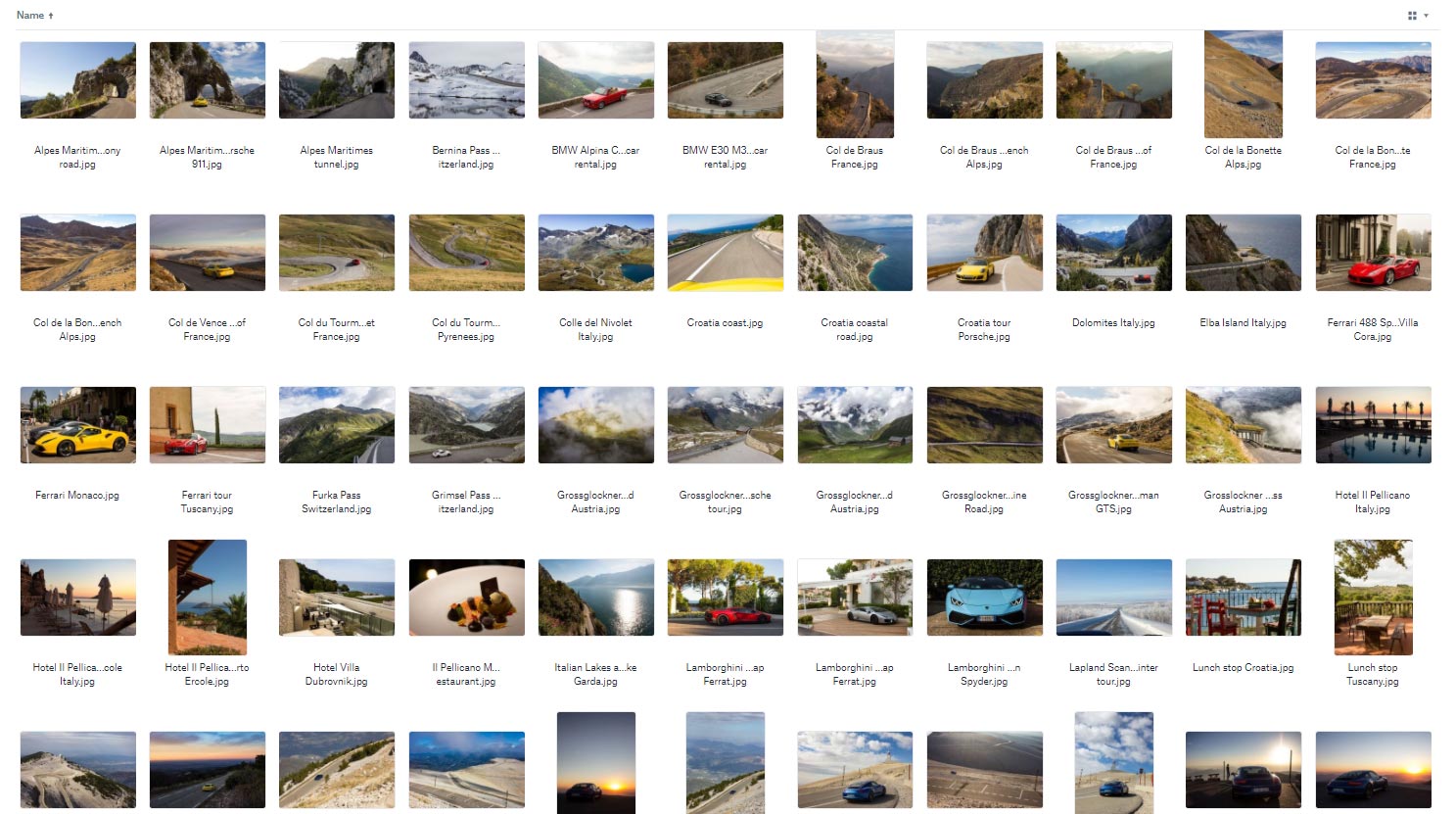Open the Lamborghini Spyder blue car image

point(984,598)
